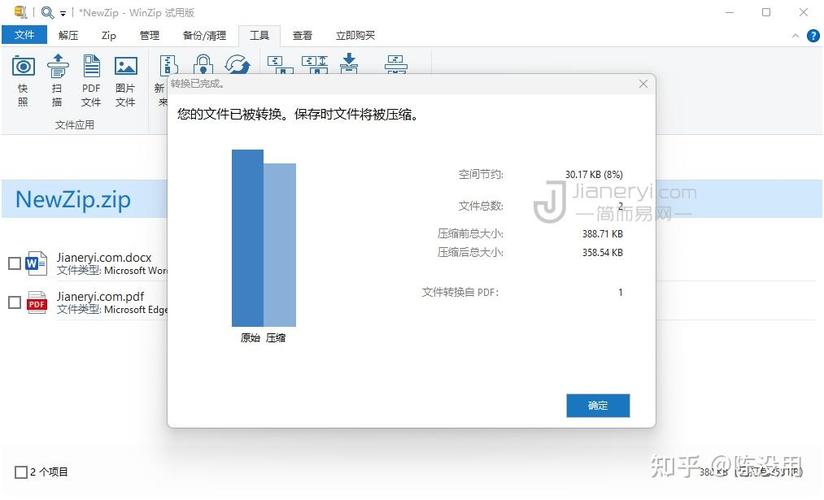Click the NewZip.zip archive title
Viewport: 824px width, 500px height.
(73, 200)
